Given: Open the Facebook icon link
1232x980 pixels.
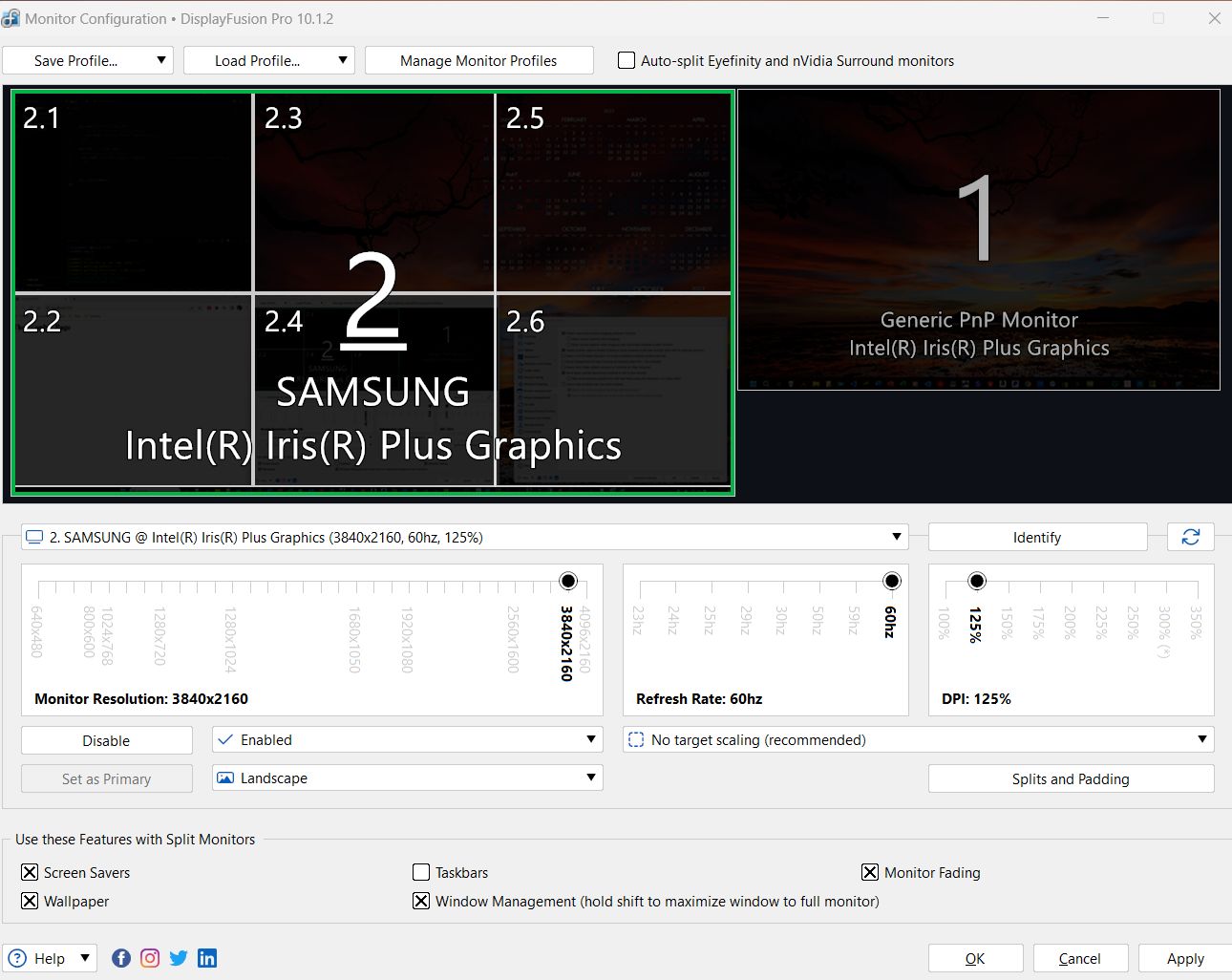Looking at the screenshot, I should coord(121,958).
